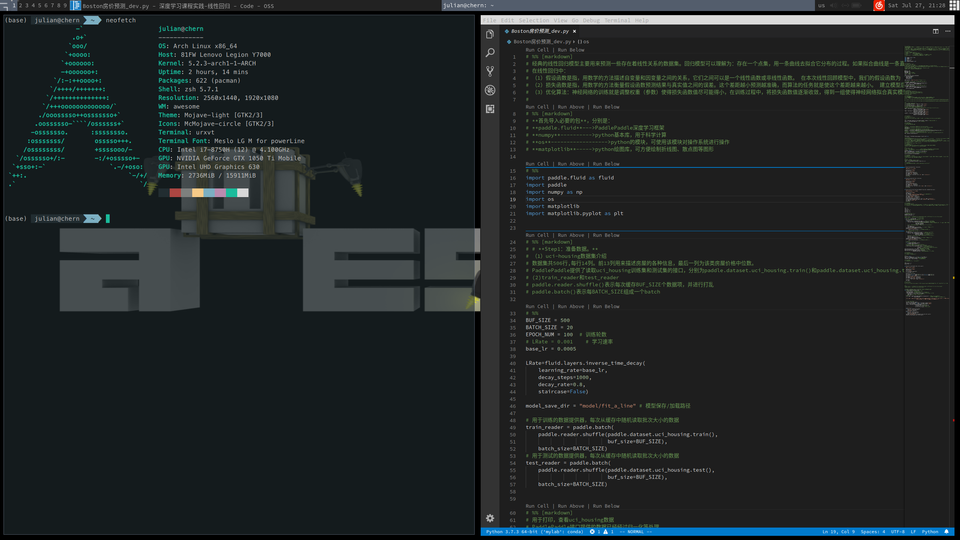
Task: Open the Search view in activity bar
Action: (490, 53)
